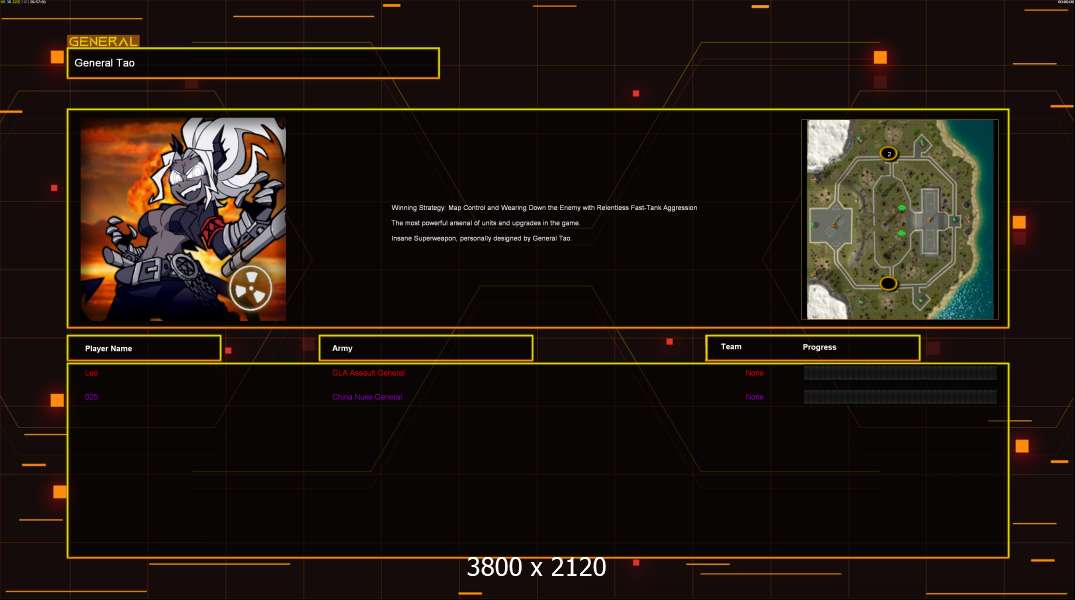
Task: Select the China Nuke General army text
Action: click(367, 397)
